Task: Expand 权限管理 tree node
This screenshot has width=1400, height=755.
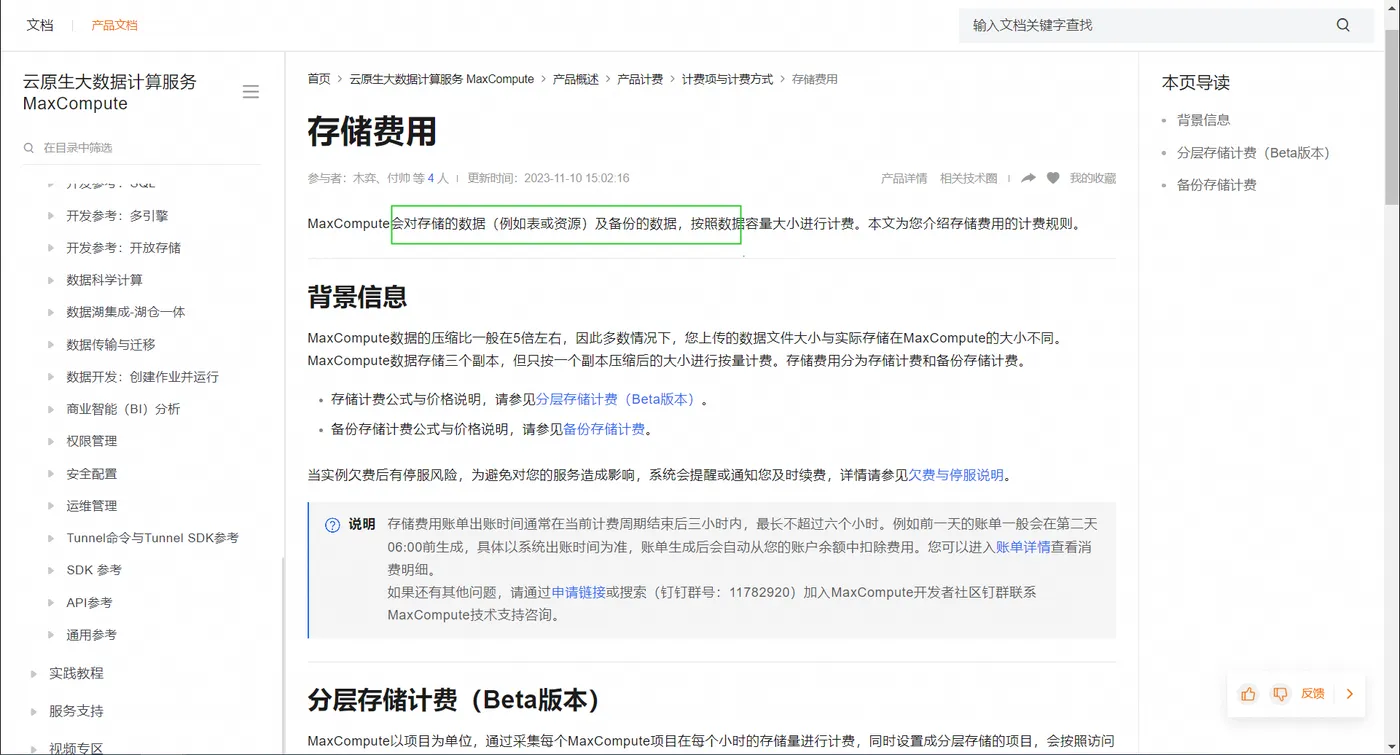Action: (51, 441)
